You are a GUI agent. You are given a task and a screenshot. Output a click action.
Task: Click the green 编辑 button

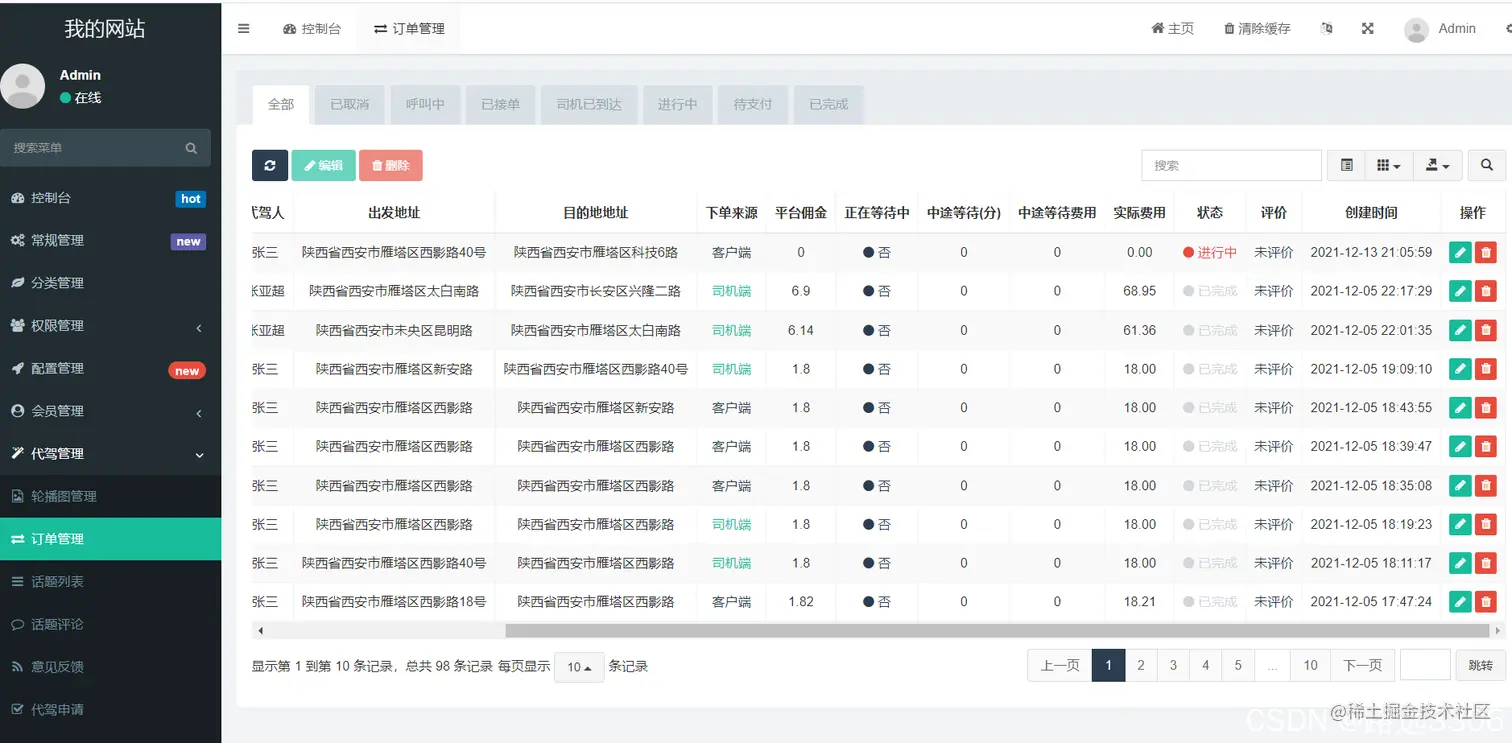point(323,166)
